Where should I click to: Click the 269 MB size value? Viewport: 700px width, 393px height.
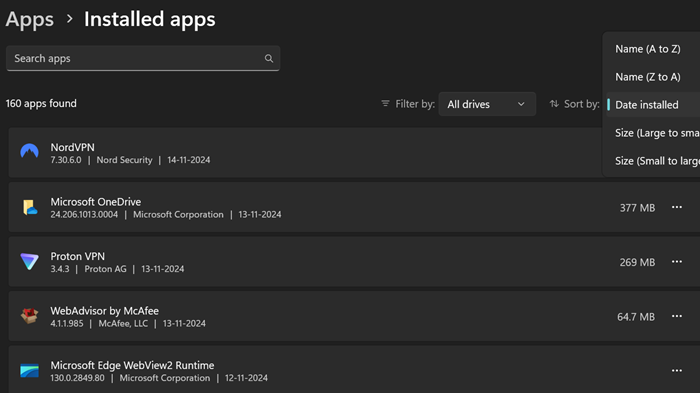637,262
